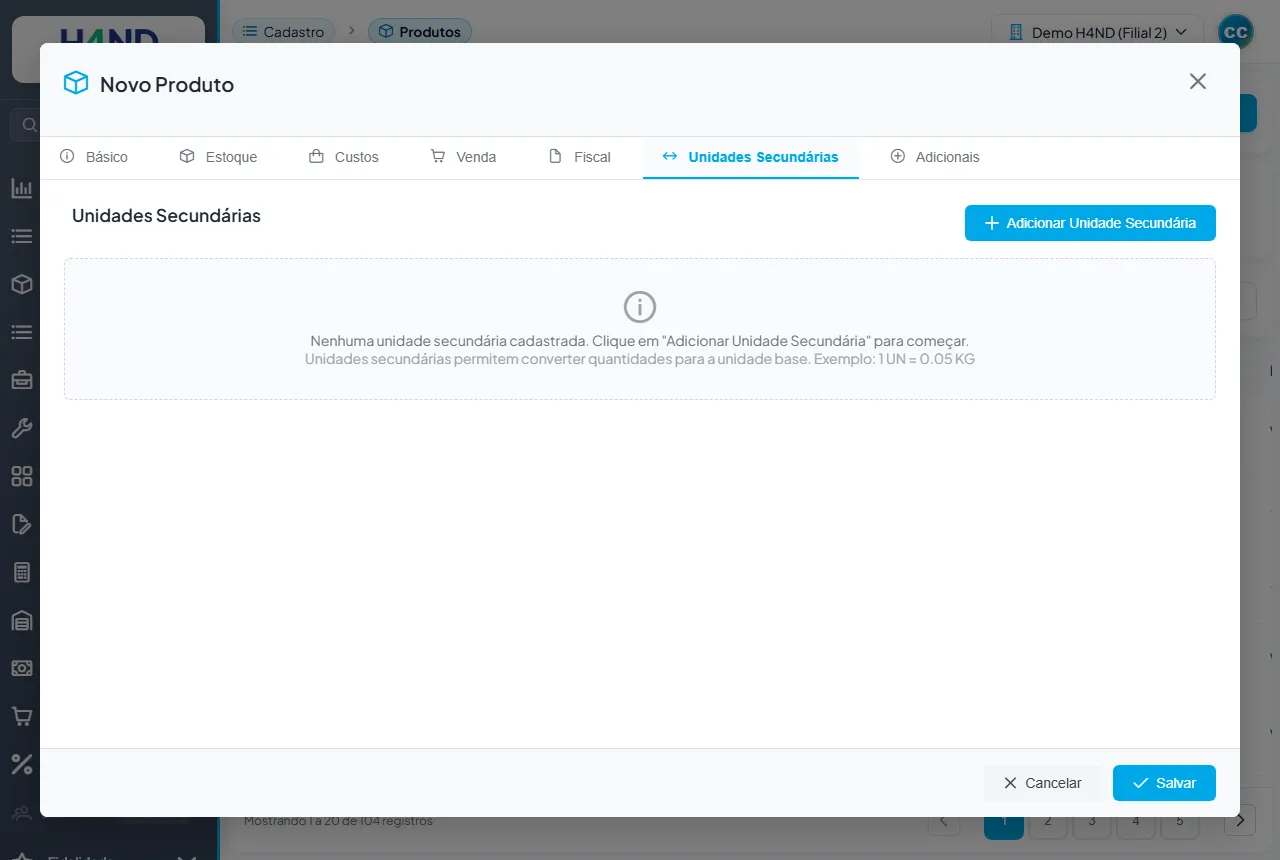1280x860 pixels.
Task: Click the chart icon in the left sidebar
Action: click(21, 188)
